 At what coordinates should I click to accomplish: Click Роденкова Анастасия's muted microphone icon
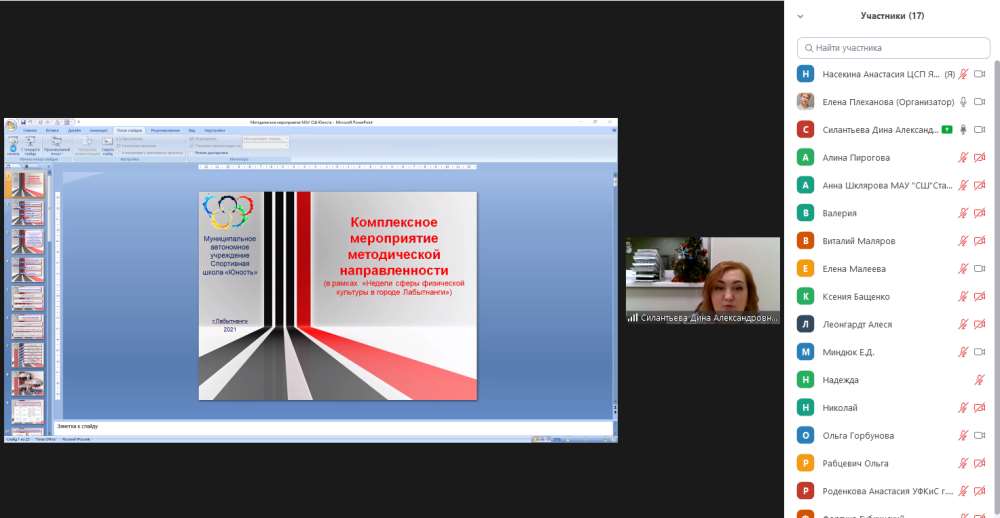964,491
